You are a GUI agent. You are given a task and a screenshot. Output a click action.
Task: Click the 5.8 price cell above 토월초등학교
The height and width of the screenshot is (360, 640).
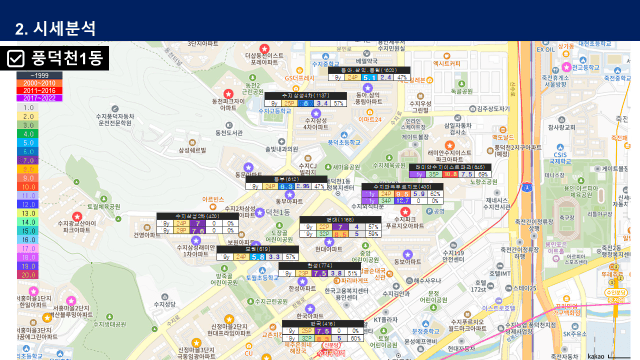tap(258, 257)
